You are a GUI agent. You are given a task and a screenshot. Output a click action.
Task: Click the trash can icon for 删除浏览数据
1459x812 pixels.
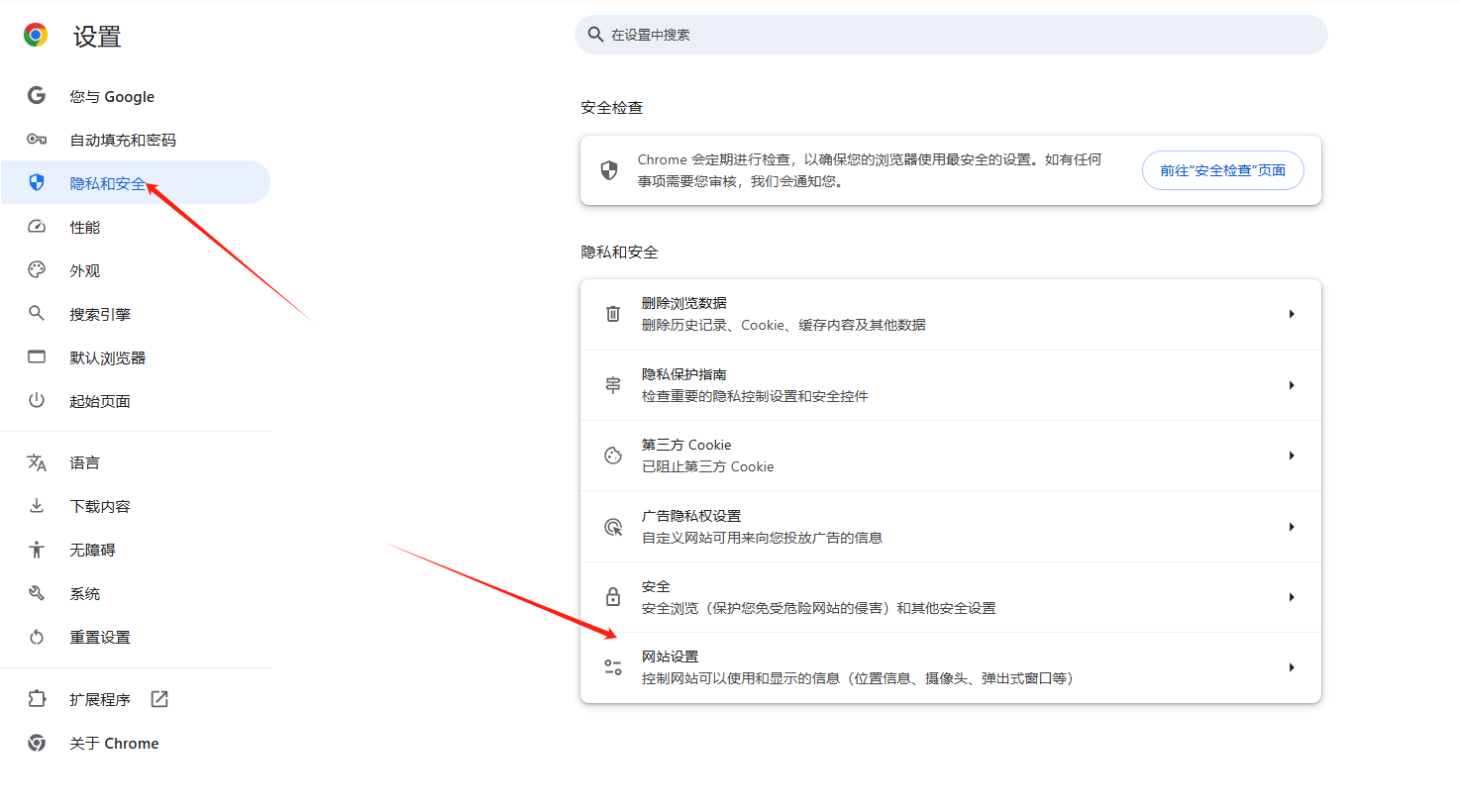pyautogui.click(x=613, y=314)
